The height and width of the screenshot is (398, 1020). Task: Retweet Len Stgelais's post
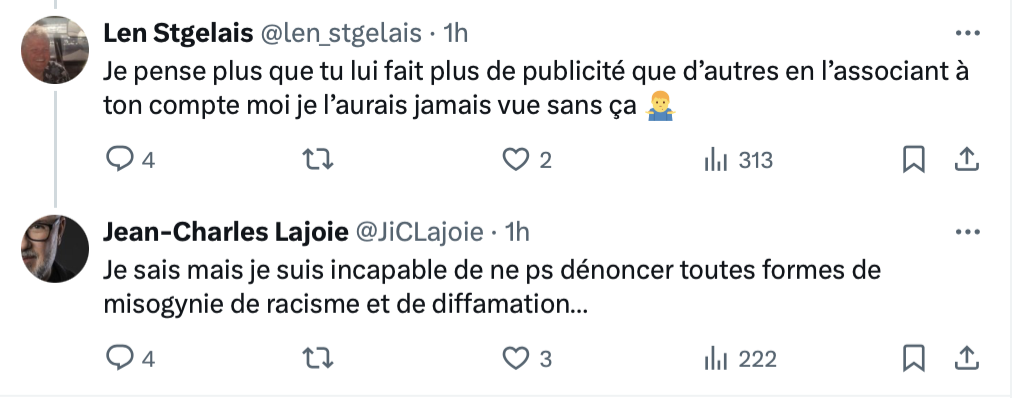pos(319,160)
